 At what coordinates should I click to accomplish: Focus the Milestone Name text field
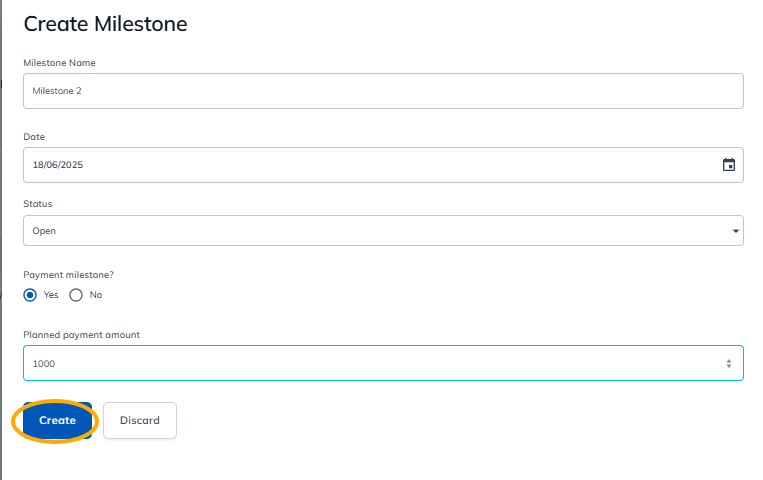(382, 91)
